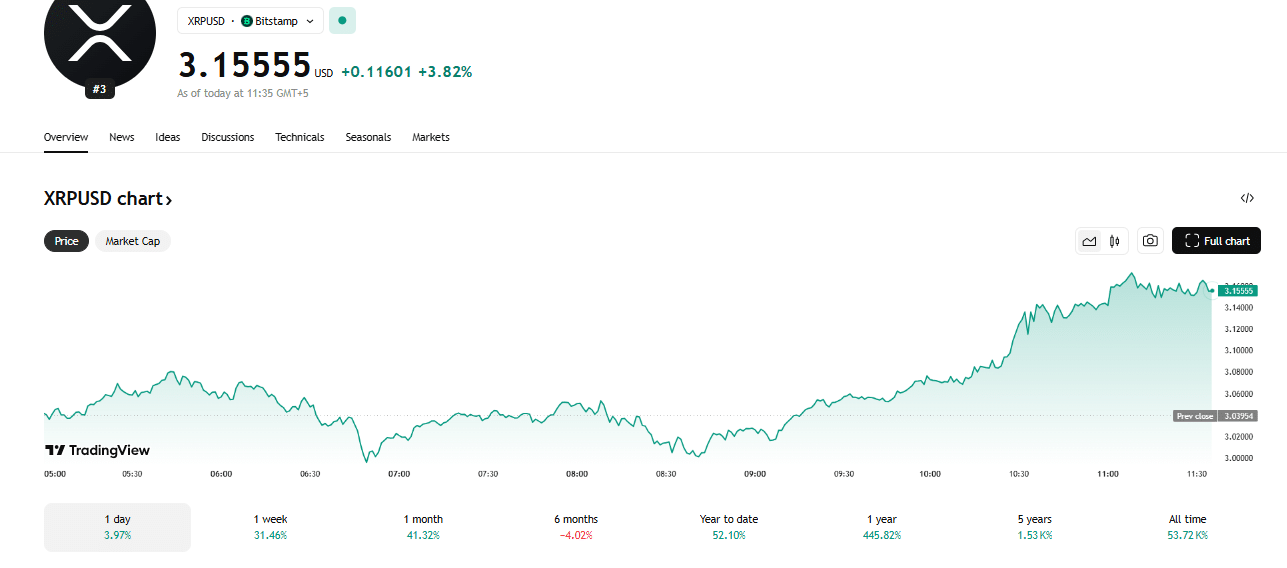
Task: Click the green market status dot
Action: [342, 20]
